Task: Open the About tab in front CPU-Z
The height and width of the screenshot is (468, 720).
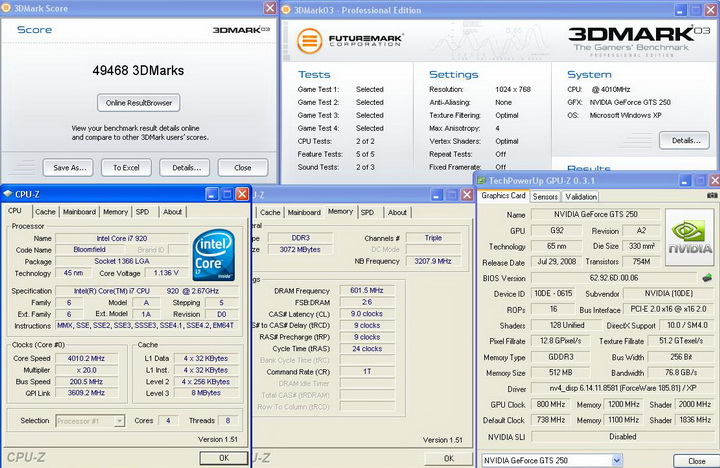Action: click(172, 212)
